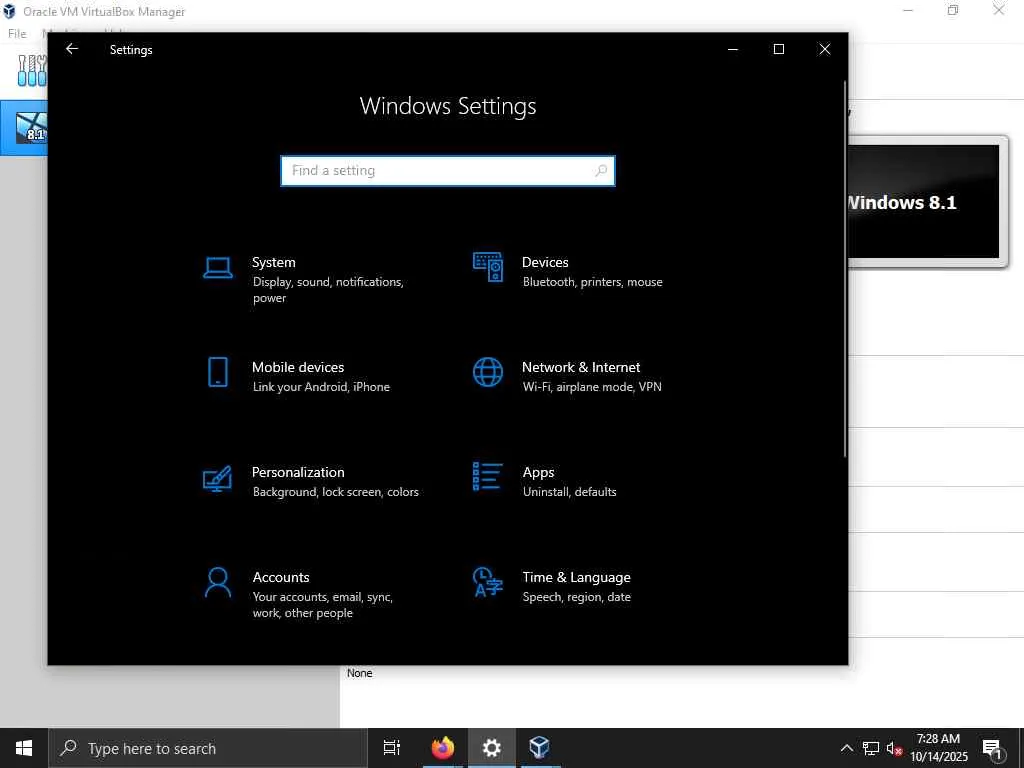Open the clock showing 7:28 AM

[x=938, y=748]
